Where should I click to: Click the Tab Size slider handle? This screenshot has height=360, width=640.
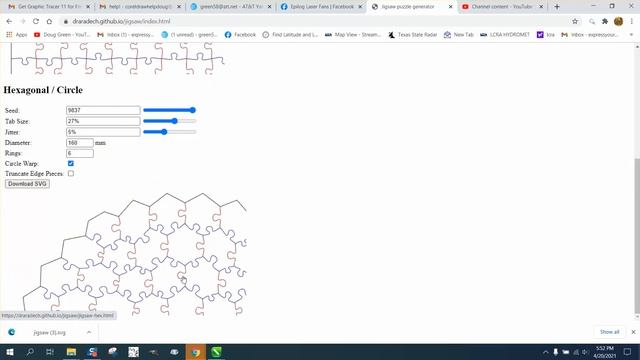pos(175,121)
